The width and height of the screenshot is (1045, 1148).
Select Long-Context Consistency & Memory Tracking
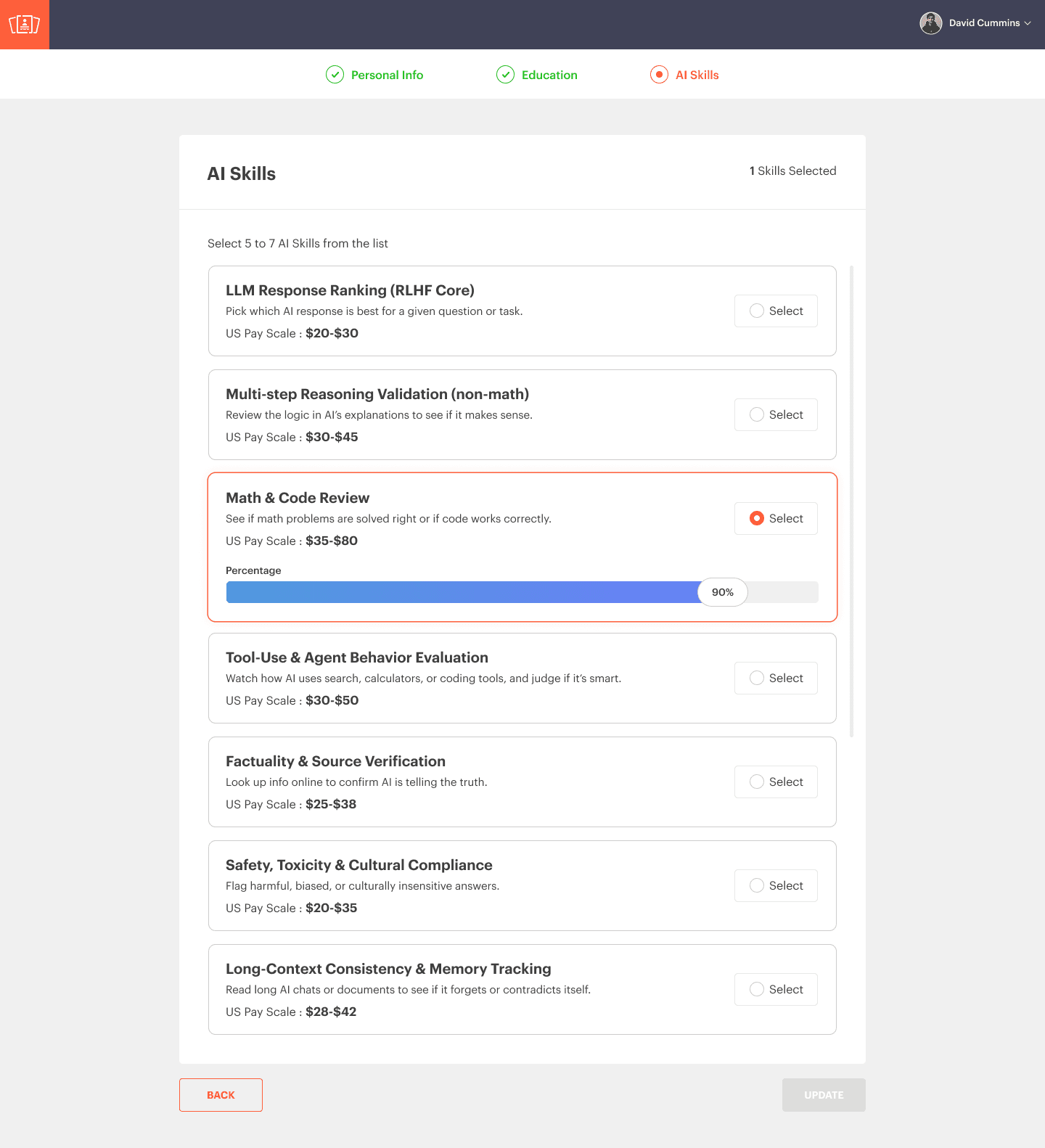coord(776,989)
